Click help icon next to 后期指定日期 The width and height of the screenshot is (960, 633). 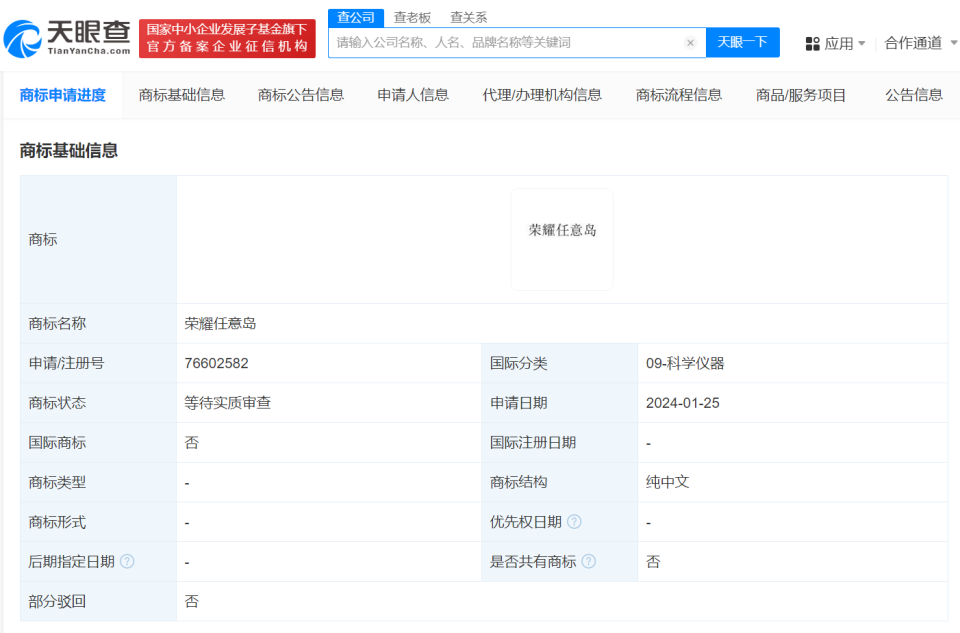click(x=127, y=561)
